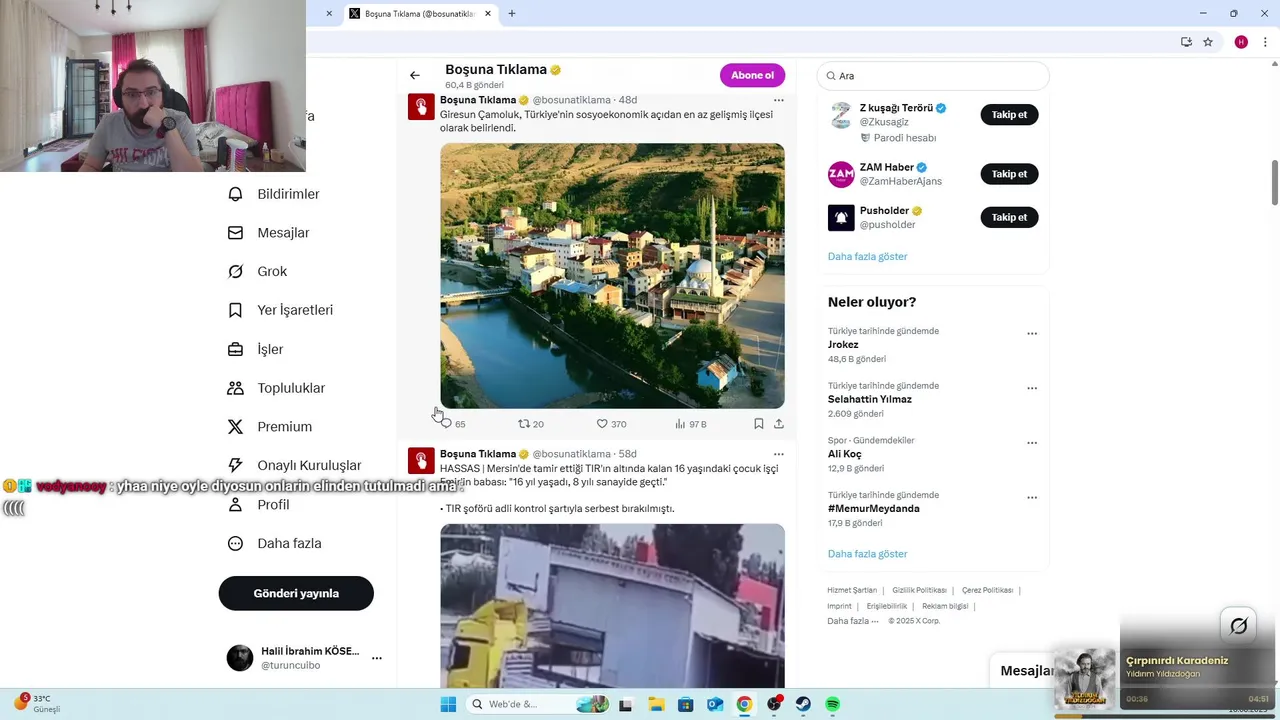This screenshot has height=720, width=1280.
Task: Open the Topluluklar people icon
Action: 235,388
